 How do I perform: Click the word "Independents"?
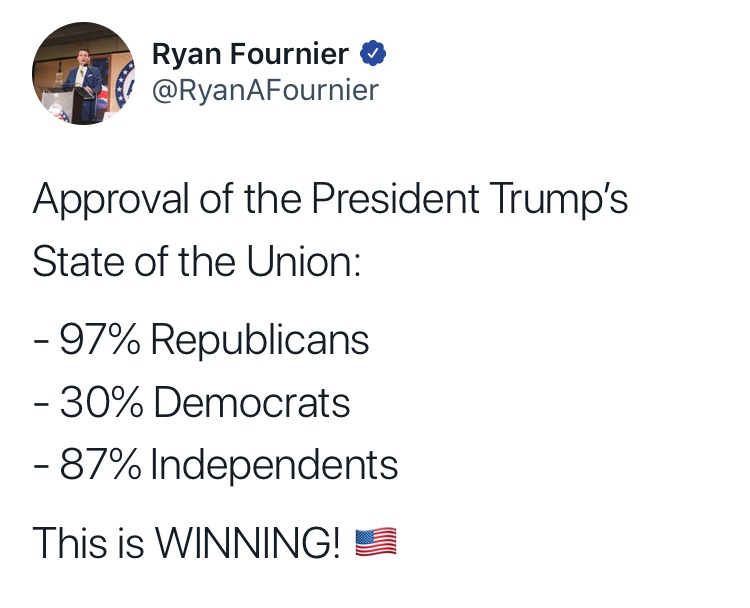pyautogui.click(x=274, y=465)
